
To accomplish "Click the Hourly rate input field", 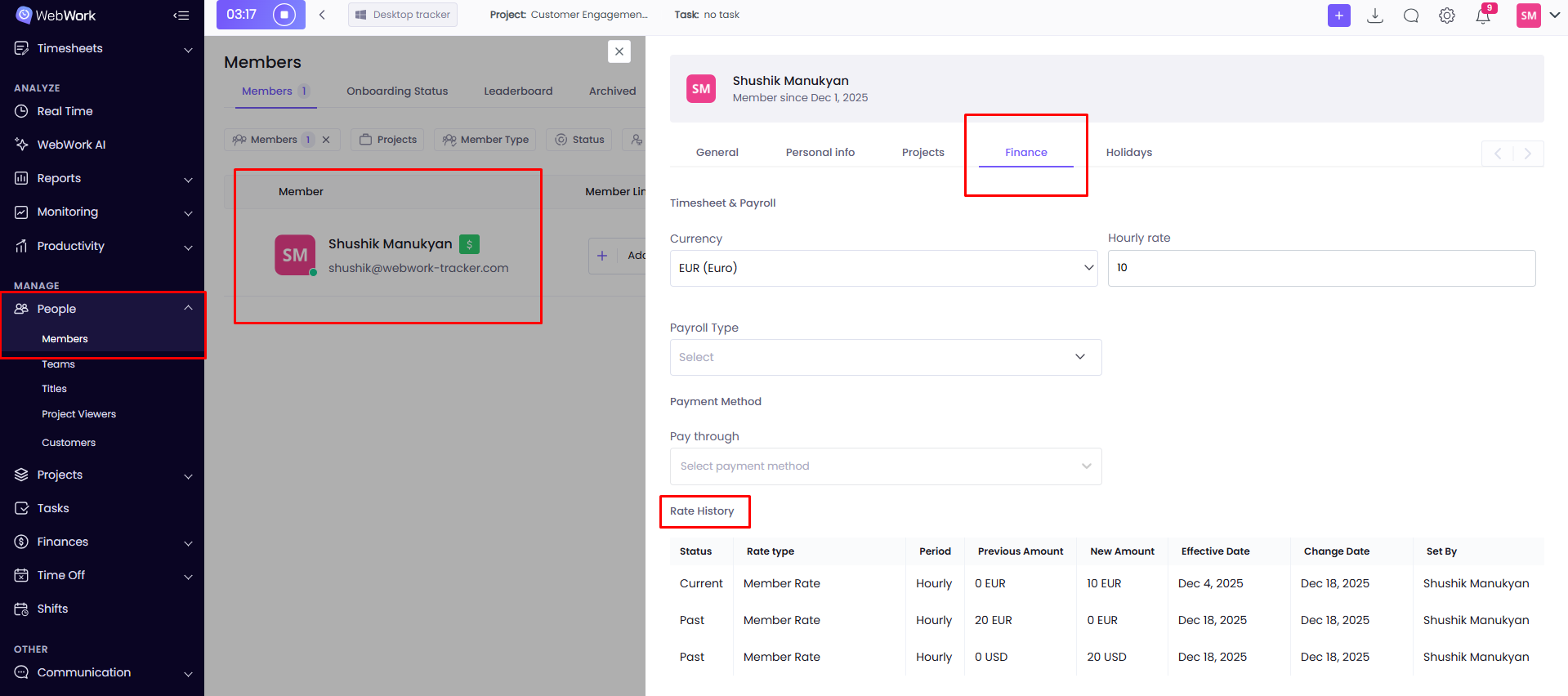I will (x=1320, y=268).
